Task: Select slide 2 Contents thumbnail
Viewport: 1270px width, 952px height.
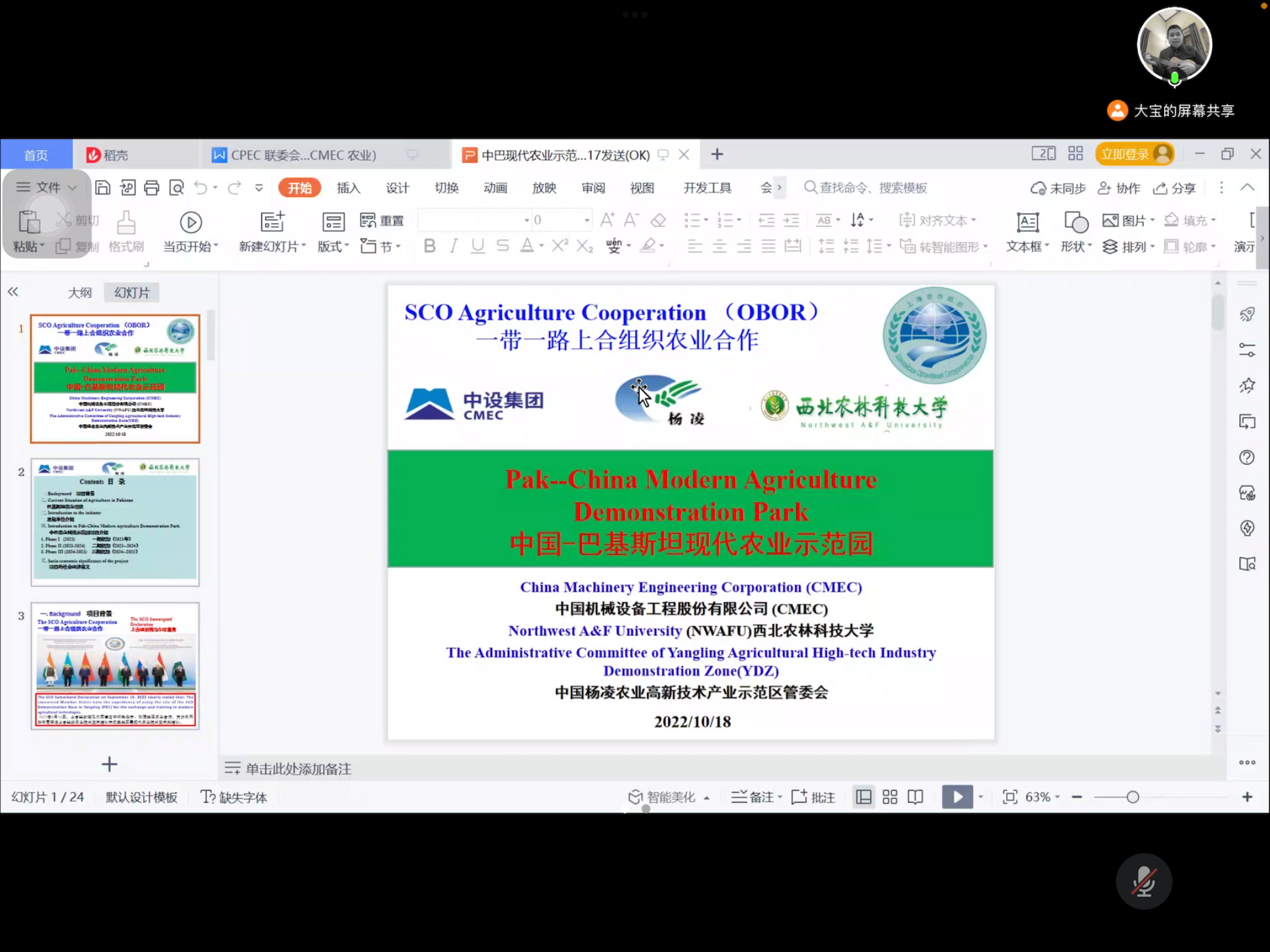Action: click(115, 522)
